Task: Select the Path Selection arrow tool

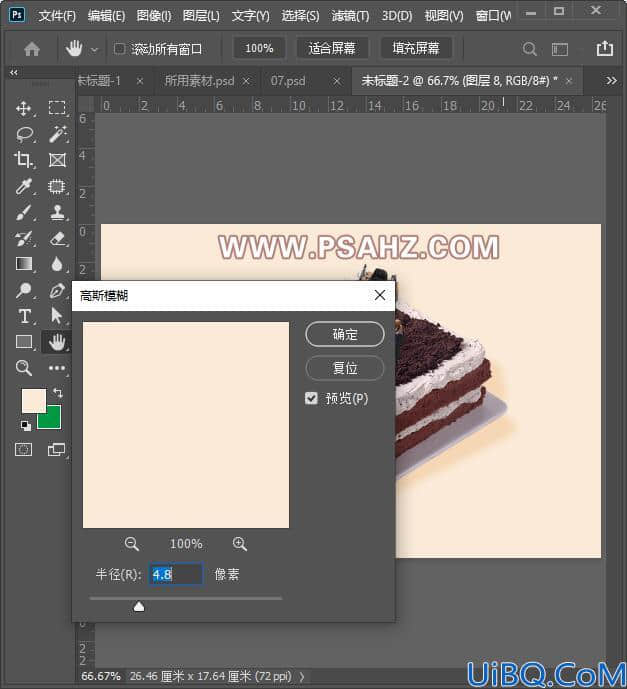Action: pos(57,316)
